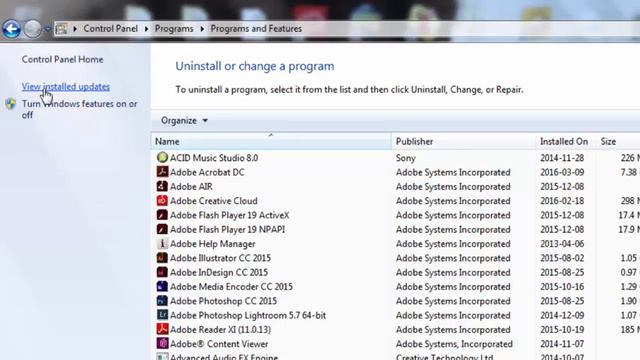Select the Adobe Help Manager entry

coord(212,244)
